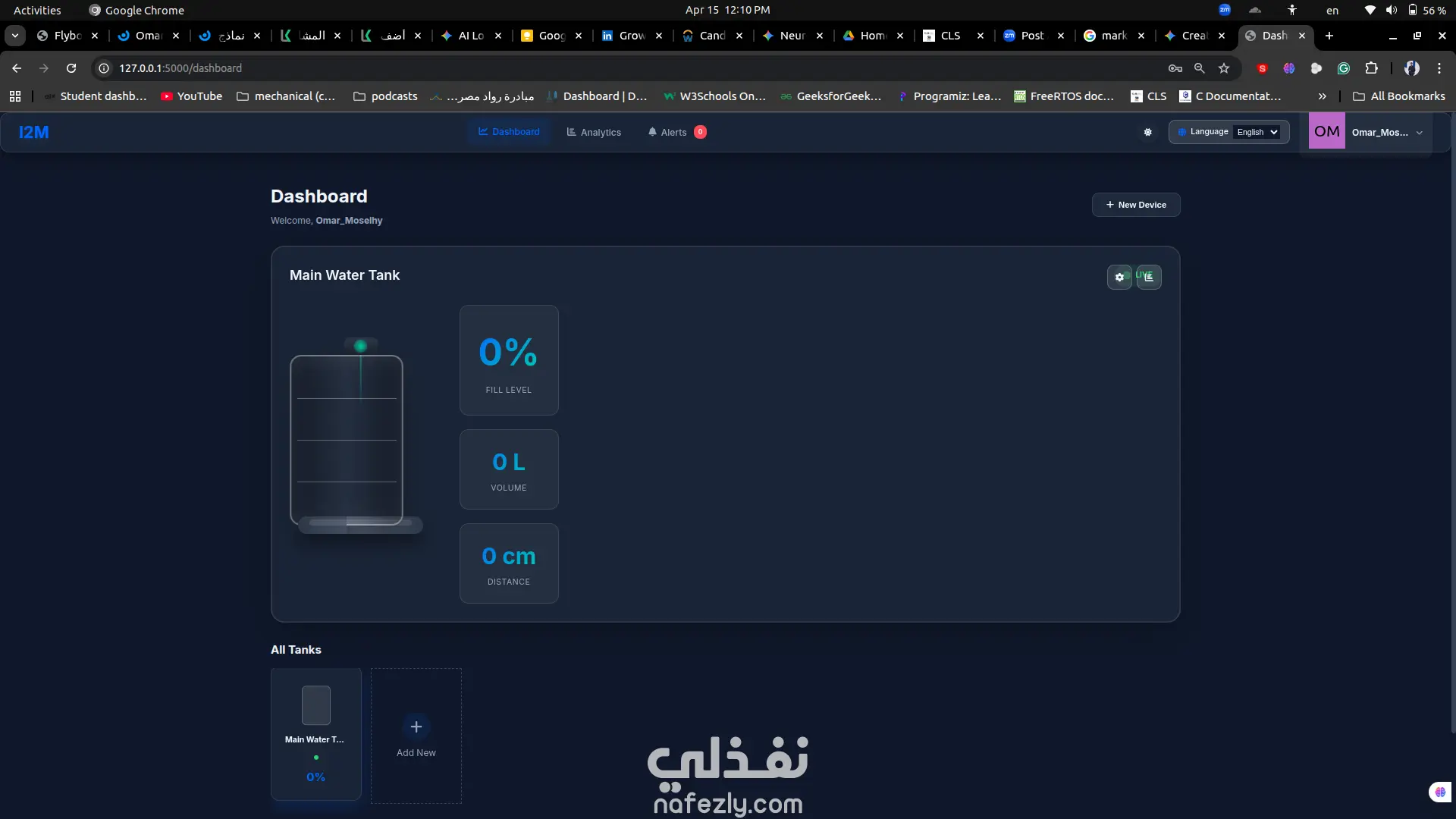Open Main Water Tank settings gear

pos(1119,278)
